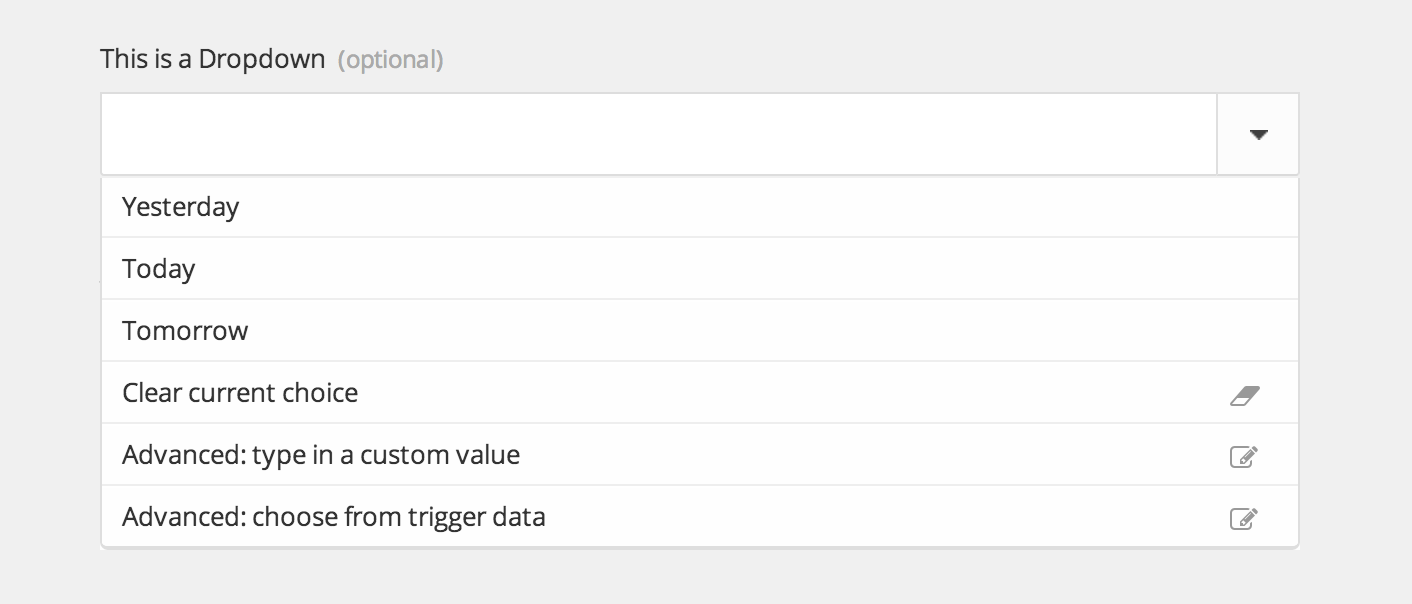Focus the empty dropdown input field
The image size is (1412, 604).
659,134
